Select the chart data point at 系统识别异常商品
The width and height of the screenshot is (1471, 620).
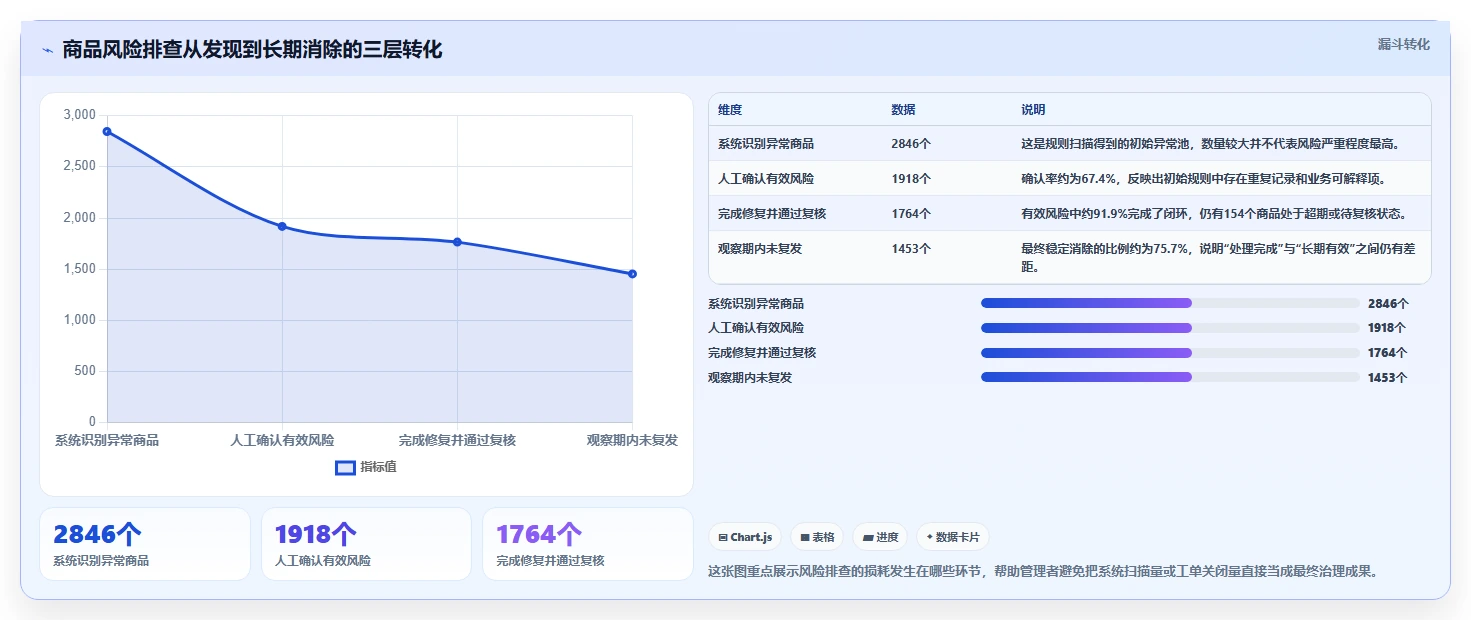(107, 131)
